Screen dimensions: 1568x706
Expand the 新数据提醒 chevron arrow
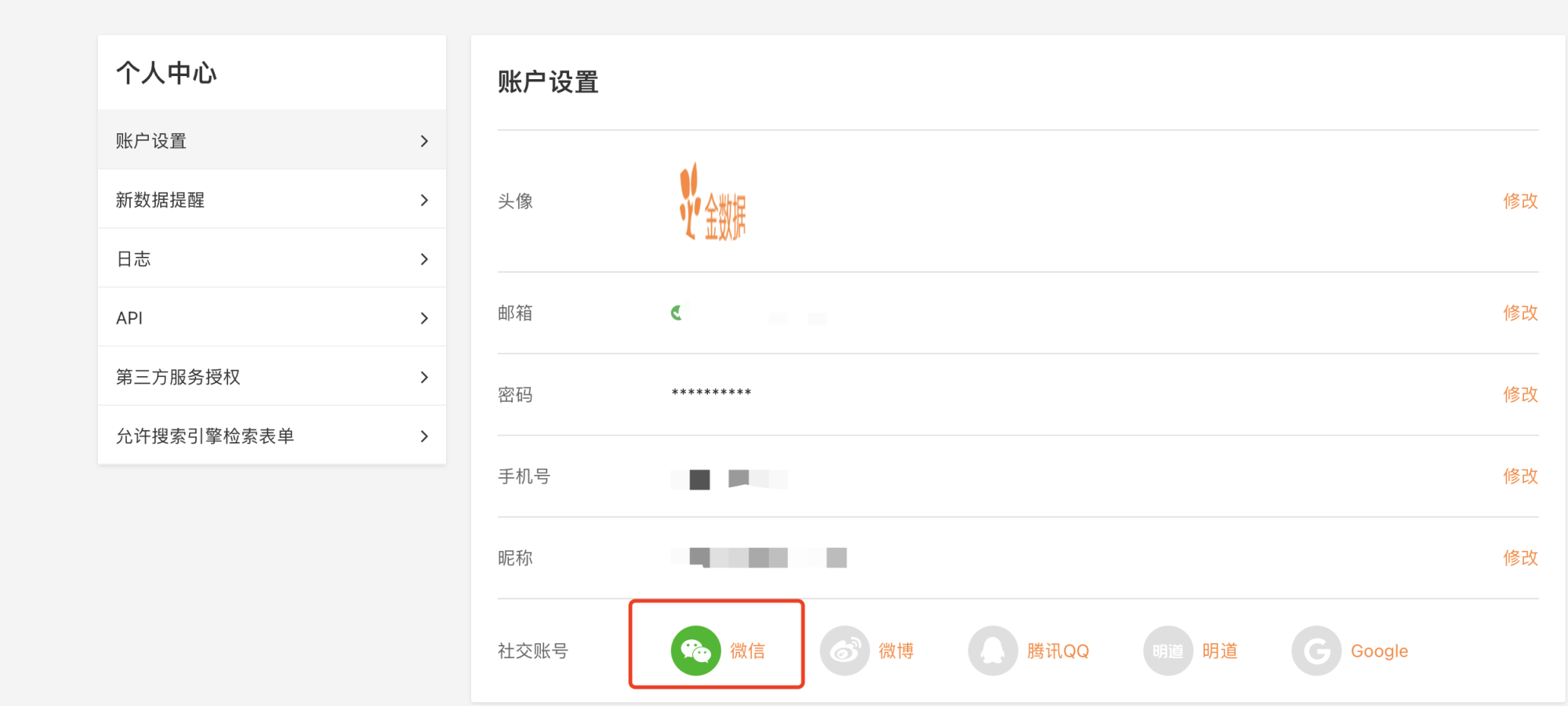(x=424, y=200)
